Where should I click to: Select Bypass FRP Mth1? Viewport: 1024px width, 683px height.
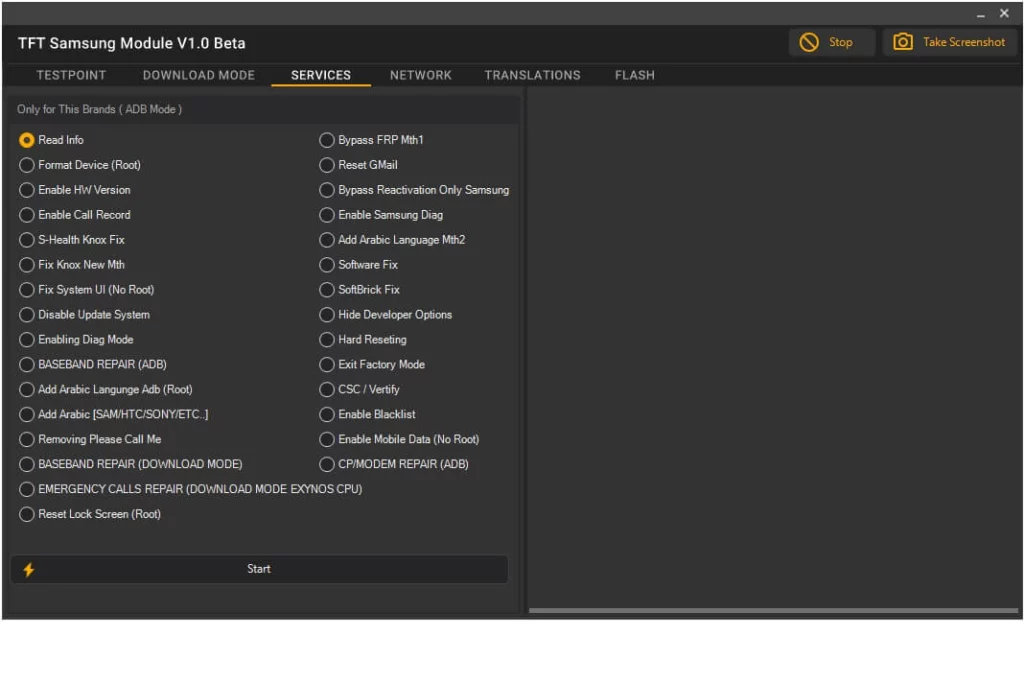click(x=371, y=140)
